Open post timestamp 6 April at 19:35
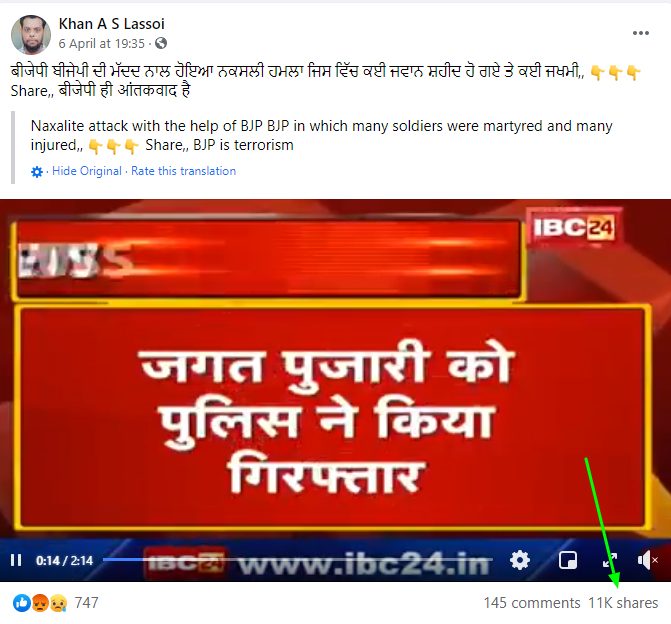 coord(101,44)
